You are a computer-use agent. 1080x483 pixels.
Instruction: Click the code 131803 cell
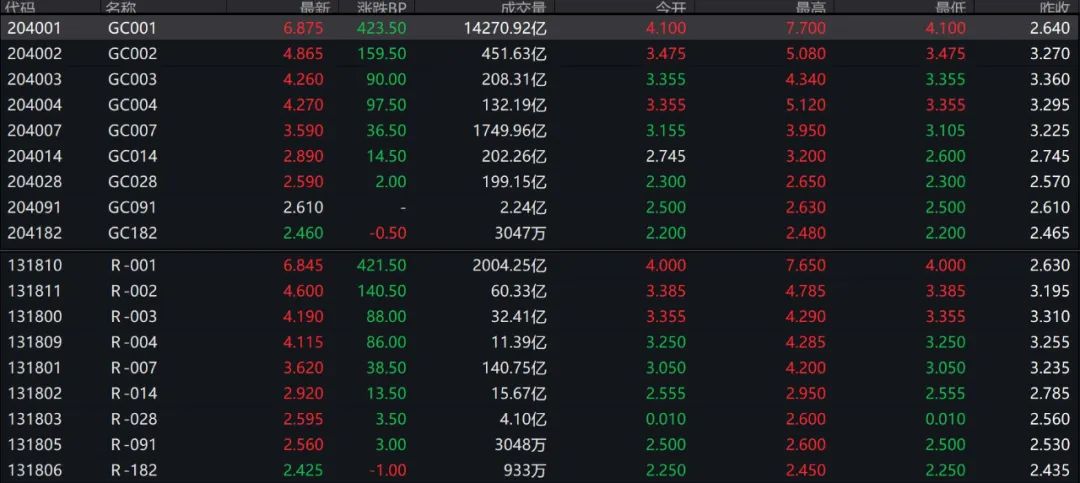34,418
